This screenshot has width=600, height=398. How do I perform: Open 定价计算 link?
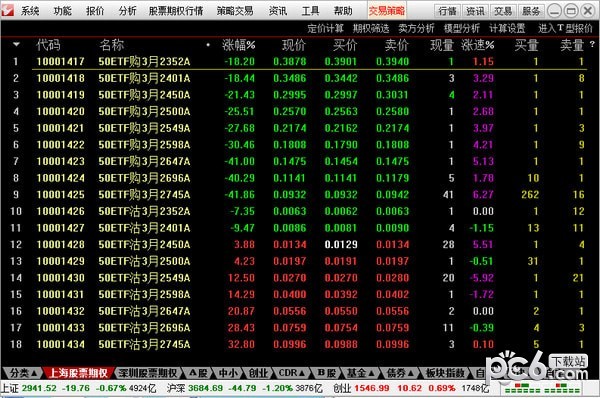325,28
